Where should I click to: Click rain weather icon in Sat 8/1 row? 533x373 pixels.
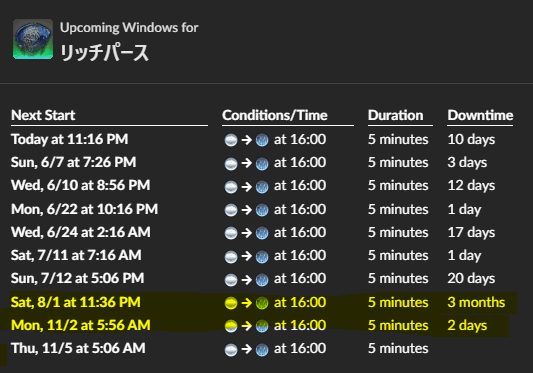pyautogui.click(x=262, y=303)
